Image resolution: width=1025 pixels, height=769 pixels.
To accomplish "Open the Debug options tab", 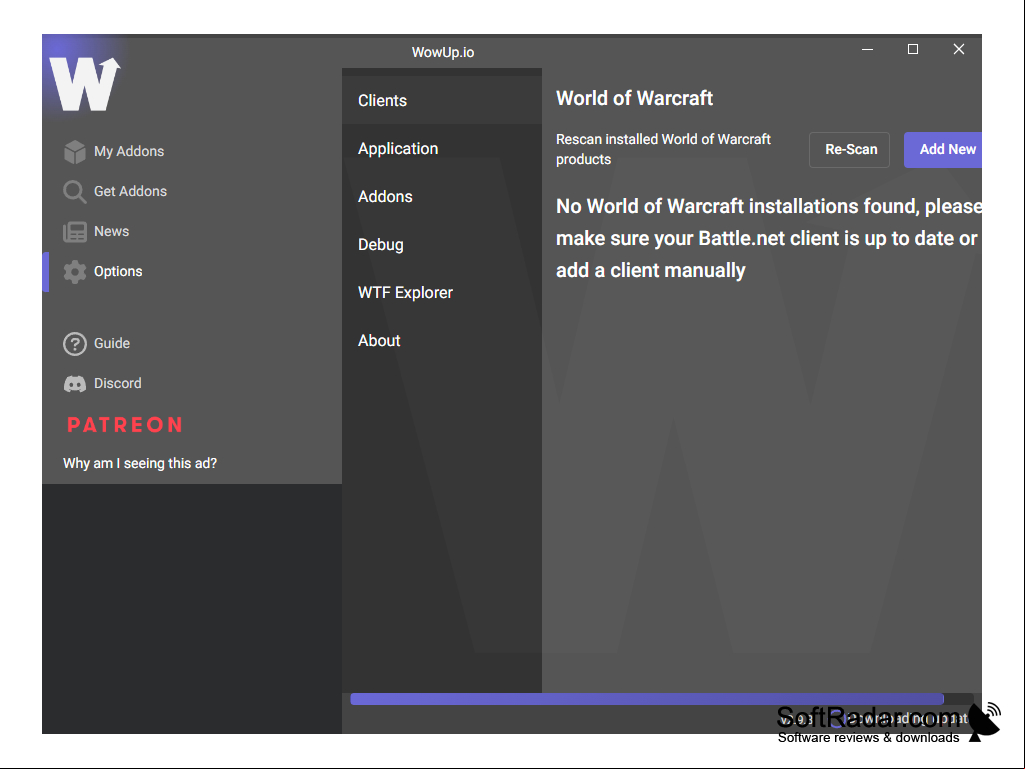I will pyautogui.click(x=442, y=245).
